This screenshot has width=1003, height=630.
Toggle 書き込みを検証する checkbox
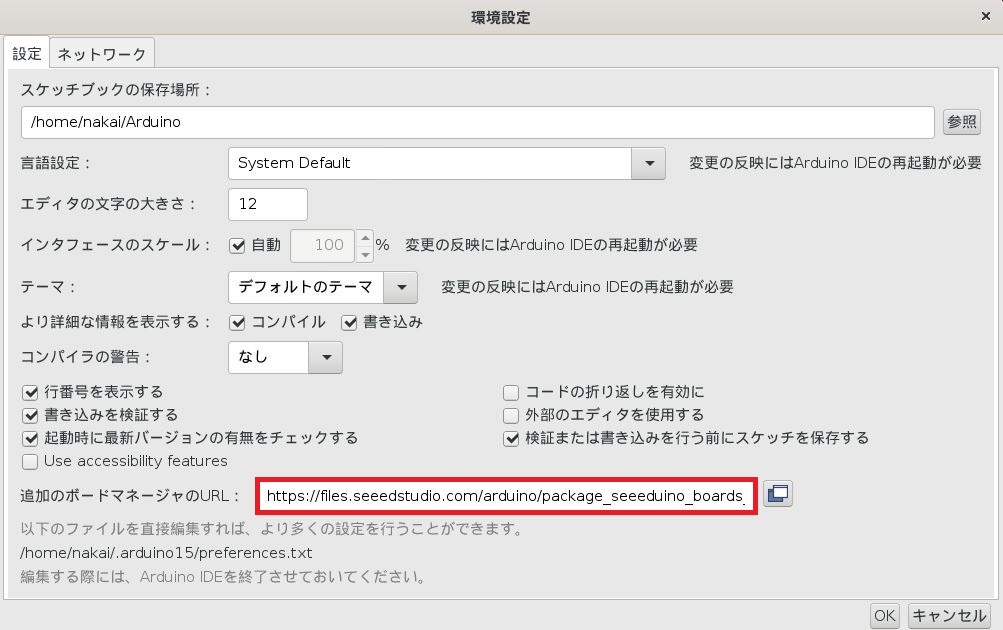click(30, 415)
